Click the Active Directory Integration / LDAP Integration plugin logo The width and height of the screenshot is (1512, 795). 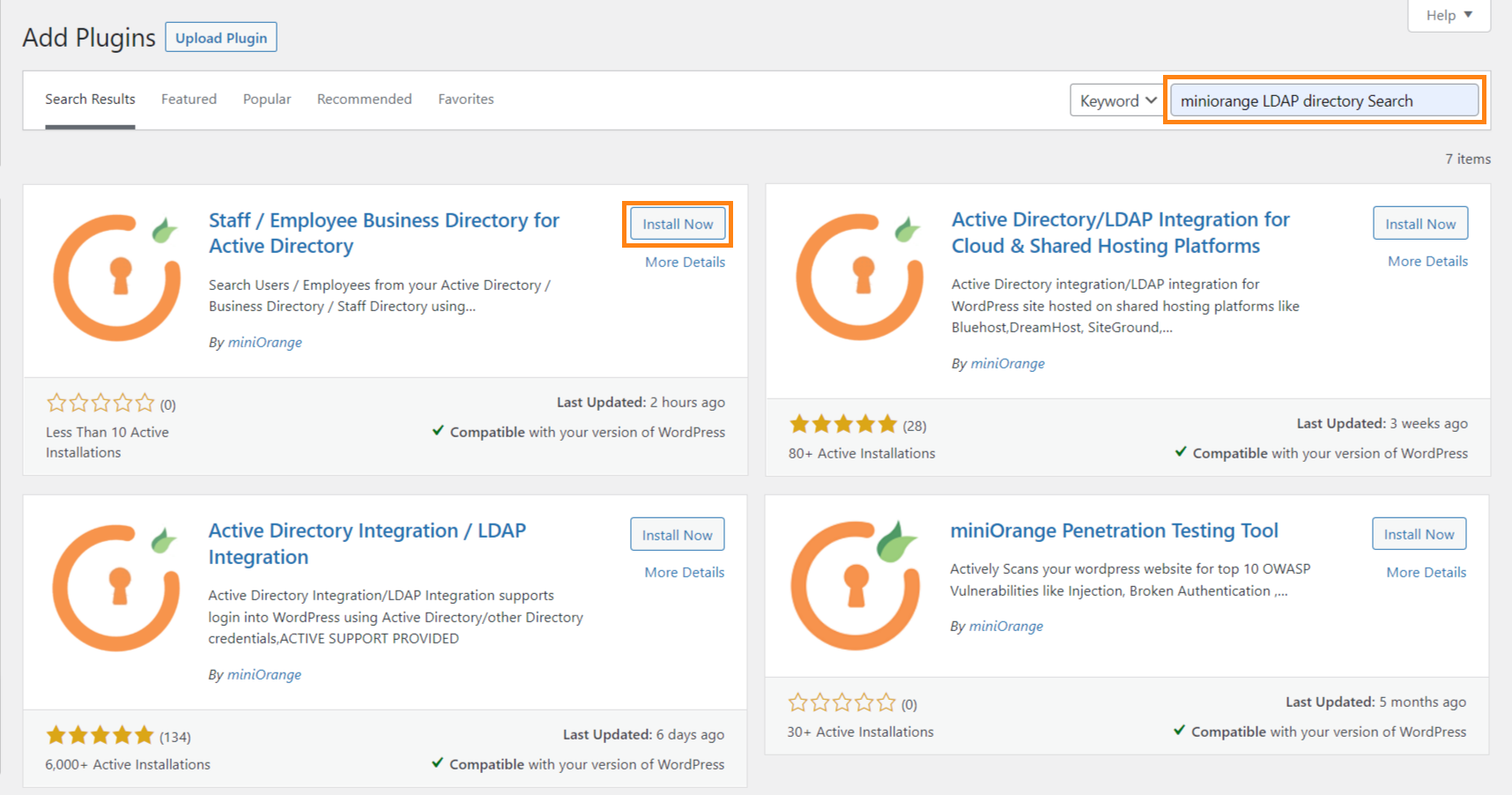click(x=116, y=588)
